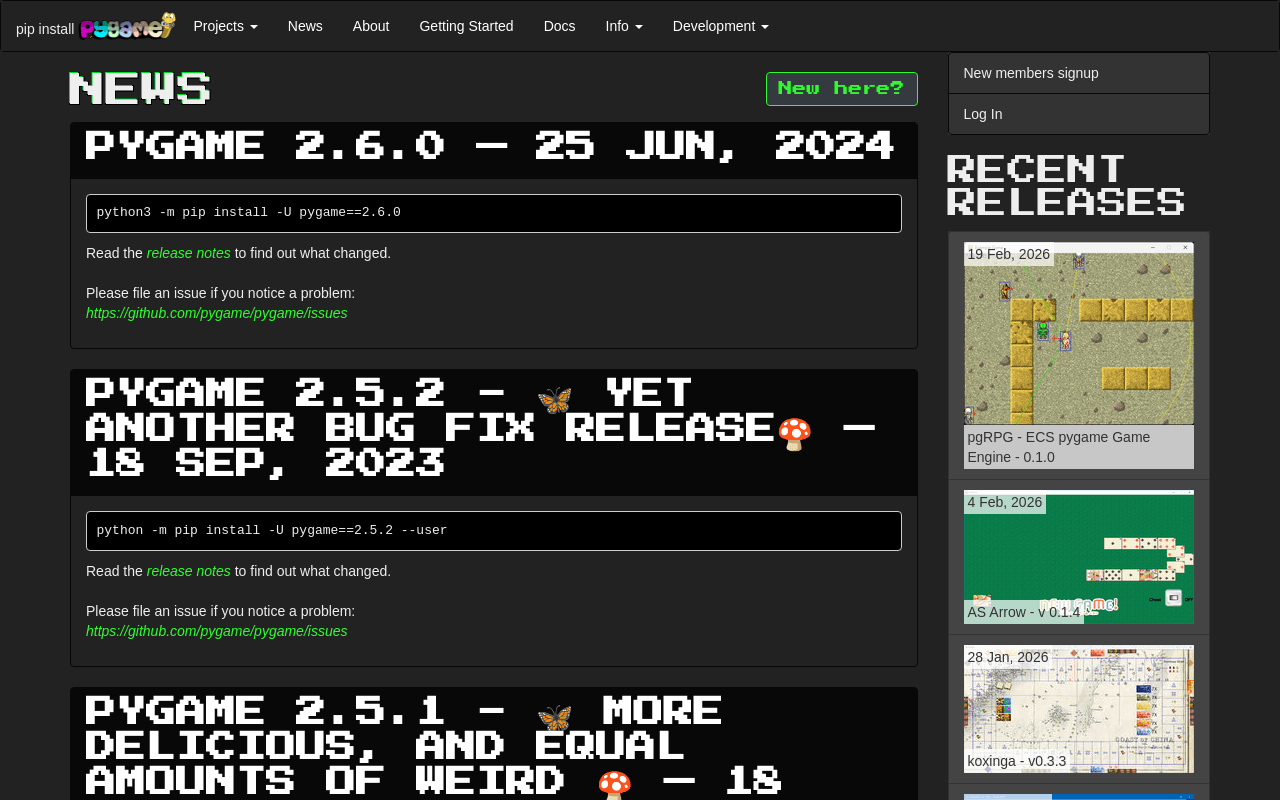Screen dimensions: 1280x800
Task: Expand the Development dropdown menu
Action: [x=721, y=26]
